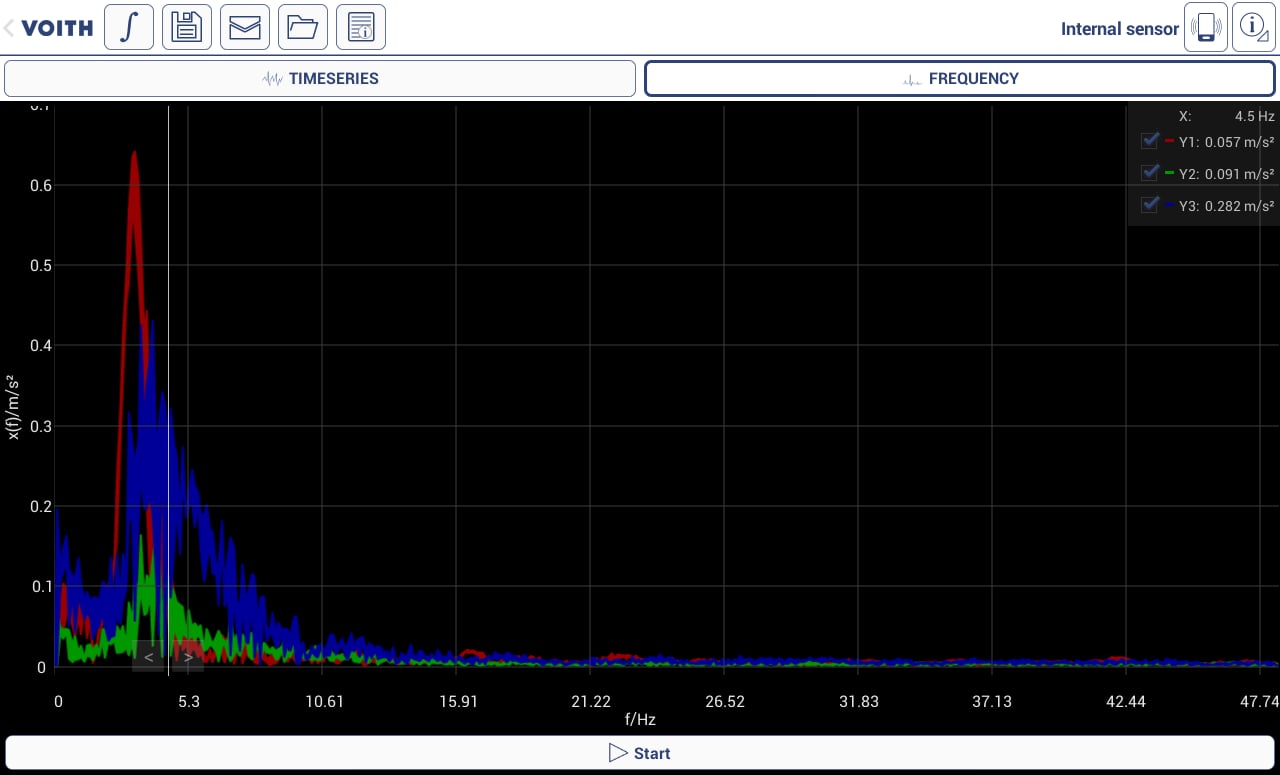
Task: Click the red peak in the spectrum
Action: click(x=134, y=156)
